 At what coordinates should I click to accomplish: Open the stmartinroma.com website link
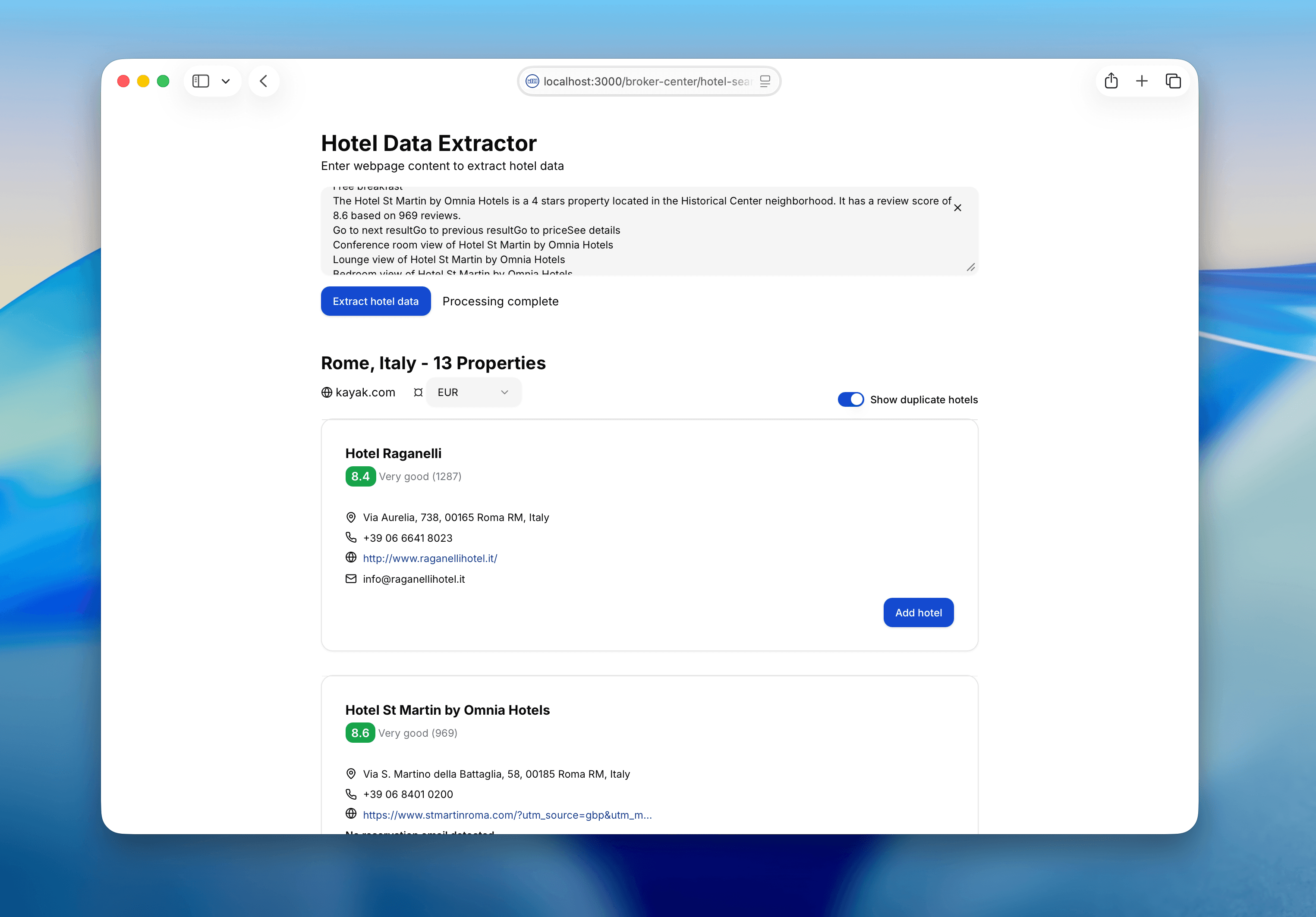tap(507, 815)
